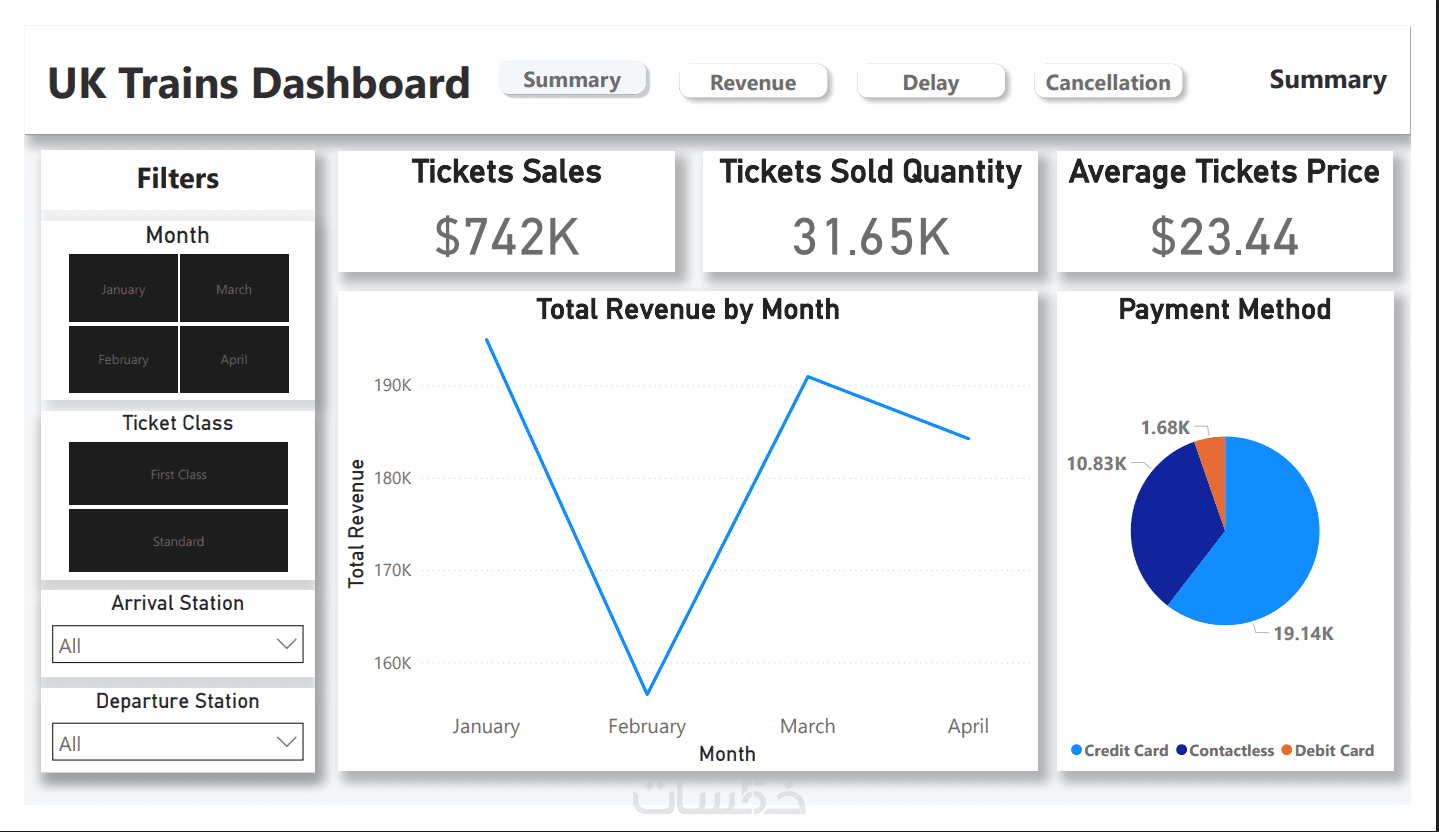Go to the Cancellation tab
The height and width of the screenshot is (832, 1439).
1108,82
